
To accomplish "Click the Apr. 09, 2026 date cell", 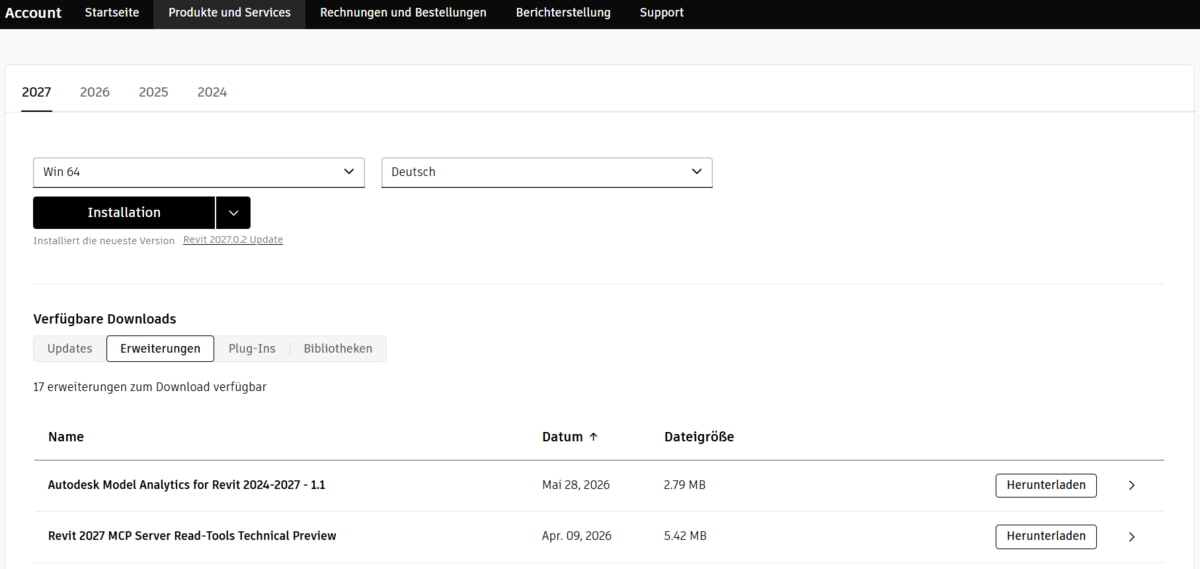I will (577, 536).
